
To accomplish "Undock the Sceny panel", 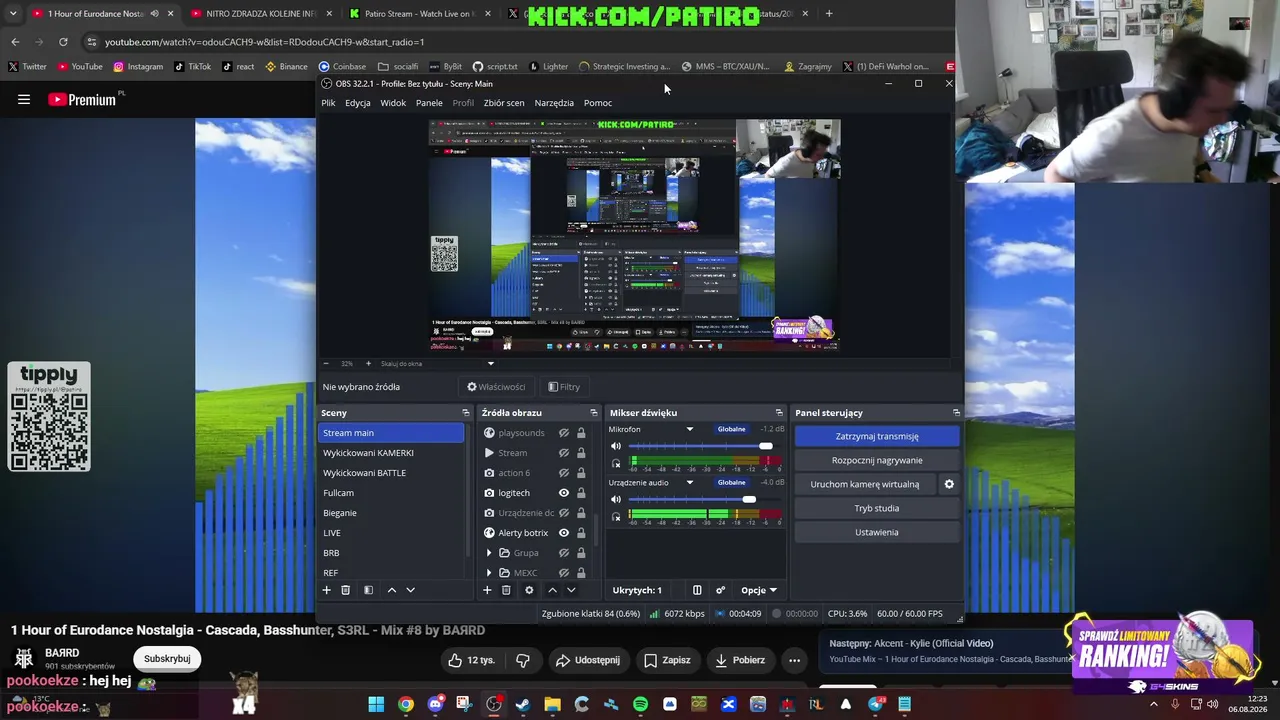I will click(465, 413).
